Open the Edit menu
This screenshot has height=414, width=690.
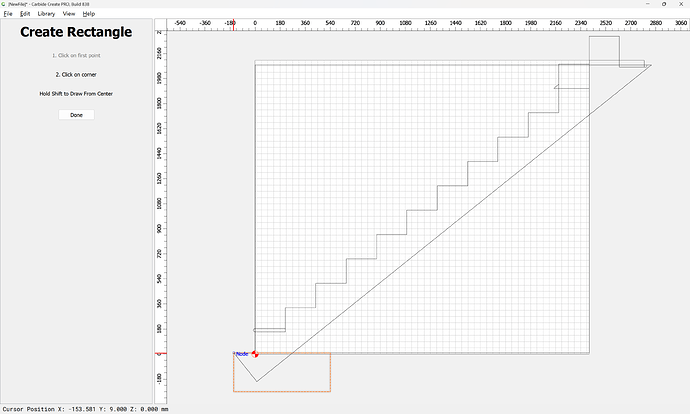point(24,14)
